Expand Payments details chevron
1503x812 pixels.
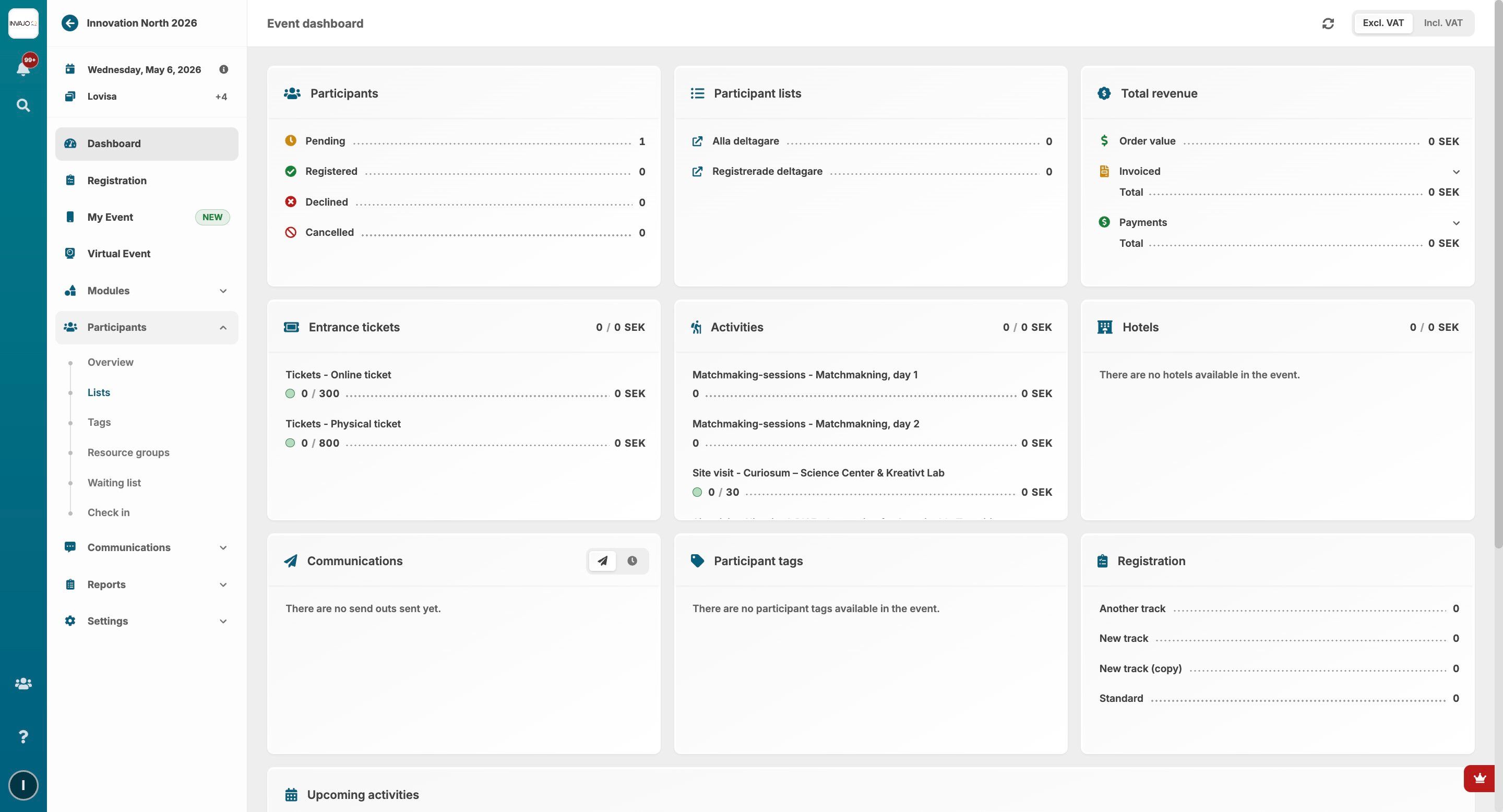click(1456, 223)
